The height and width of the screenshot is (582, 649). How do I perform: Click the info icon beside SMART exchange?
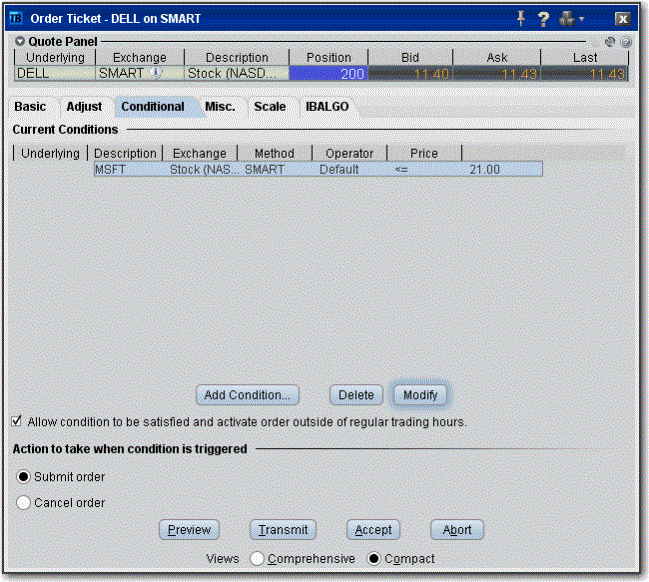[155, 73]
